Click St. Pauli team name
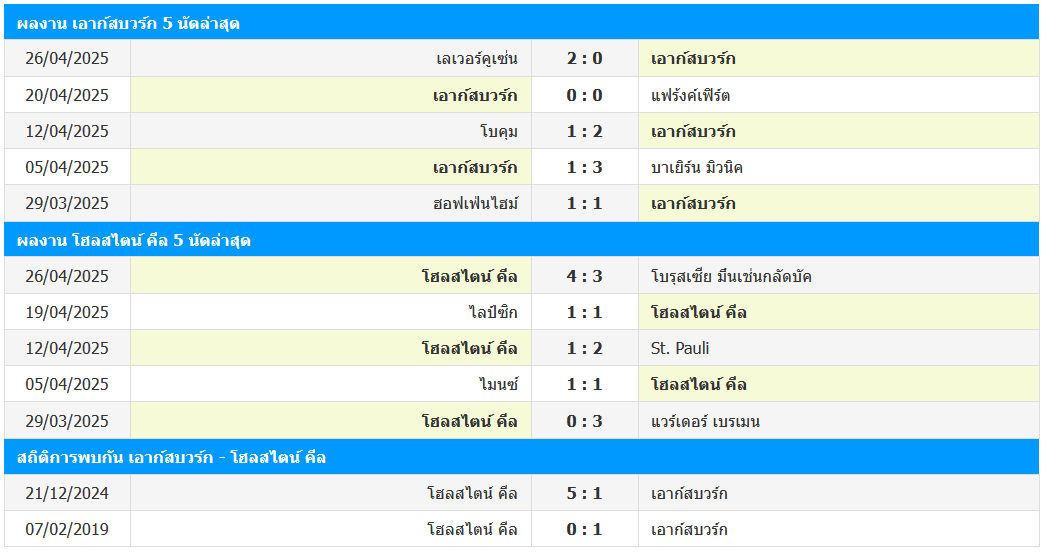Viewport: 1041px width, 554px height. pyautogui.click(x=680, y=349)
